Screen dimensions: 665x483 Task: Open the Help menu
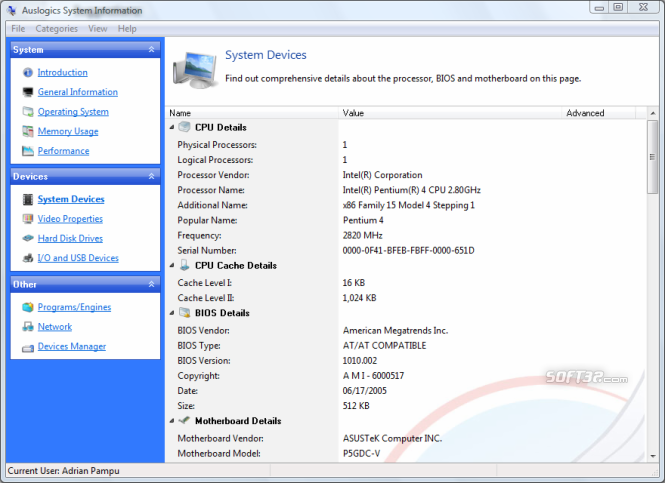pos(127,28)
